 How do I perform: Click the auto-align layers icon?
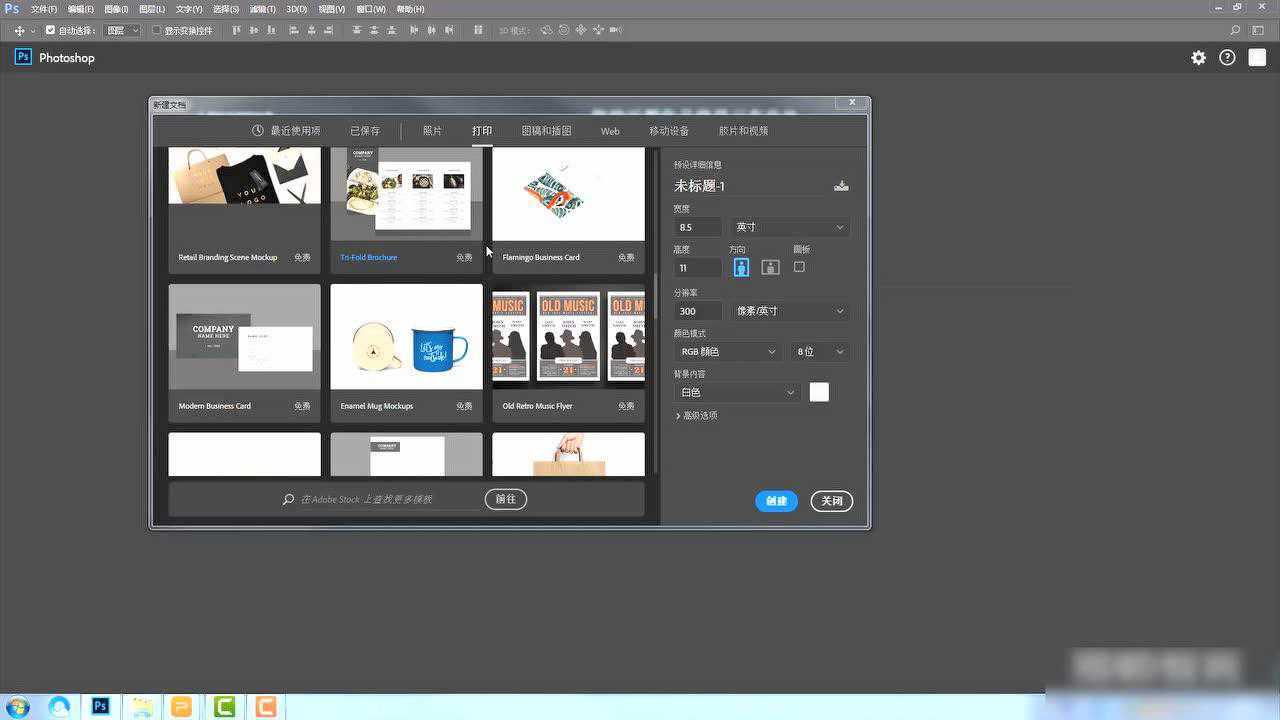(x=478, y=30)
